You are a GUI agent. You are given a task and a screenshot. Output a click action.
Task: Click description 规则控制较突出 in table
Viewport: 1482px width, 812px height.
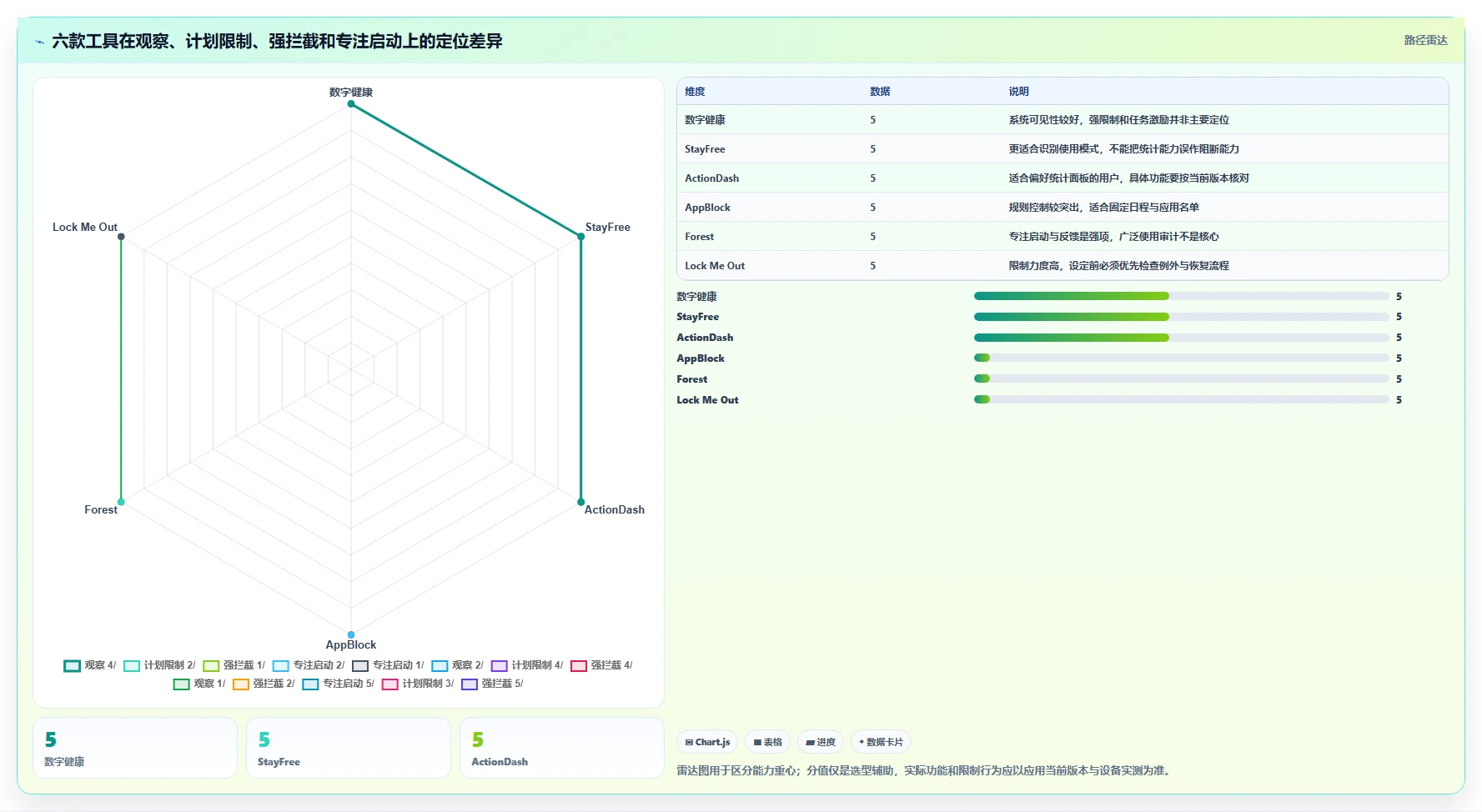click(x=1103, y=208)
